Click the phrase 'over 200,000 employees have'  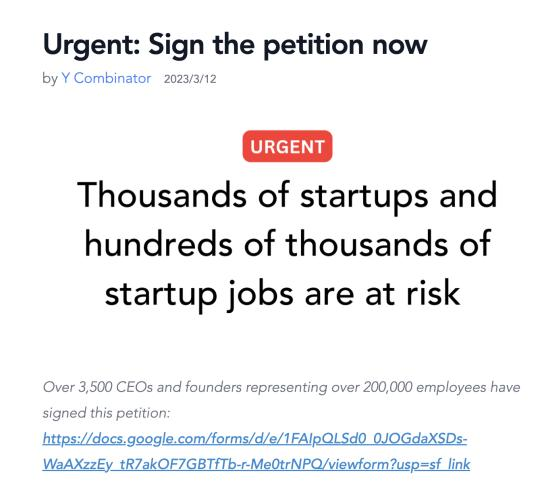[x=426, y=387]
